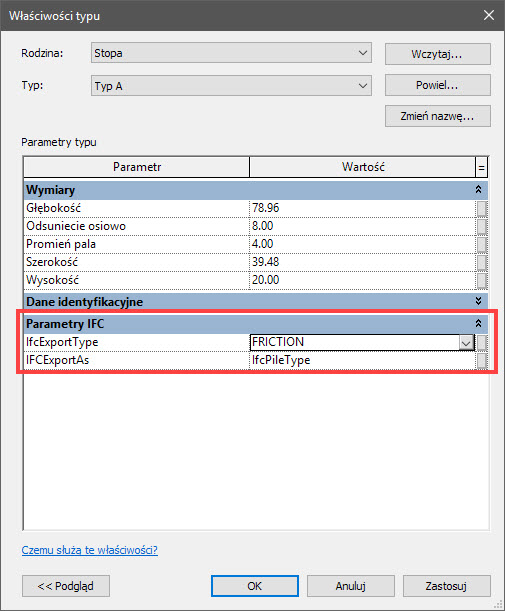Click the Głębokość value field 78.96
505x611 pixels.
[x=362, y=208]
